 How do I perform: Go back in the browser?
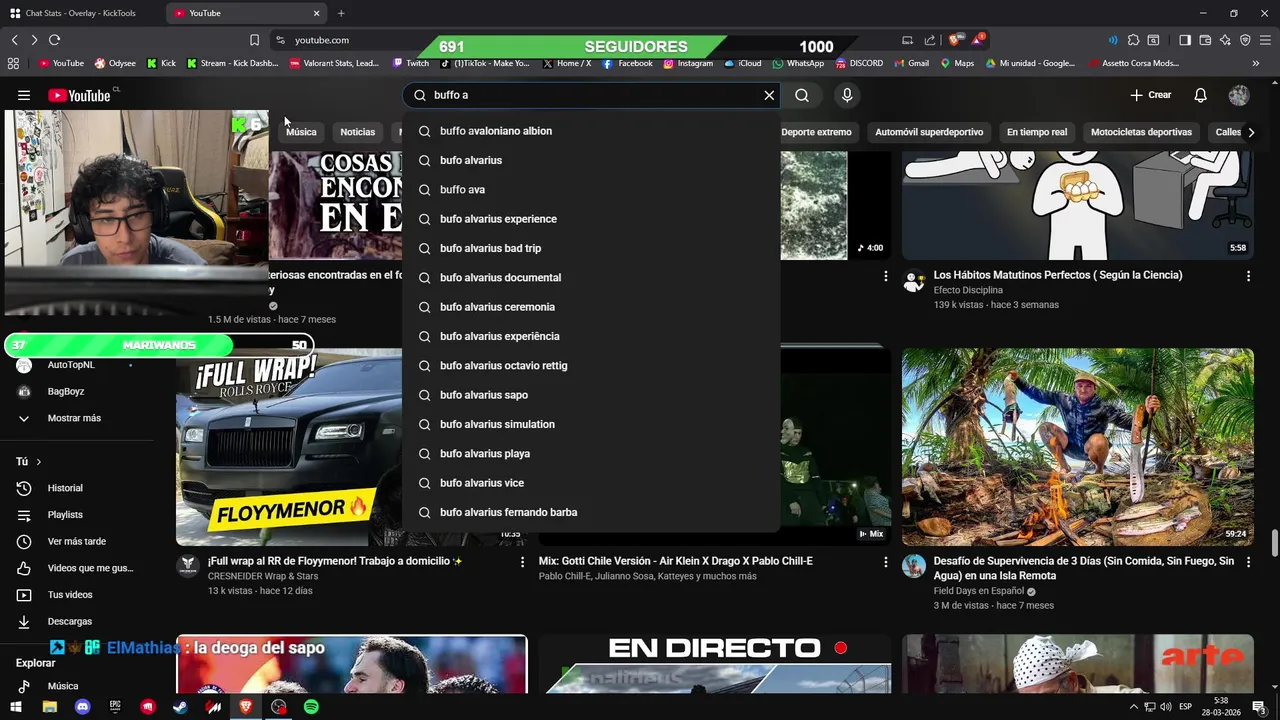coord(14,40)
